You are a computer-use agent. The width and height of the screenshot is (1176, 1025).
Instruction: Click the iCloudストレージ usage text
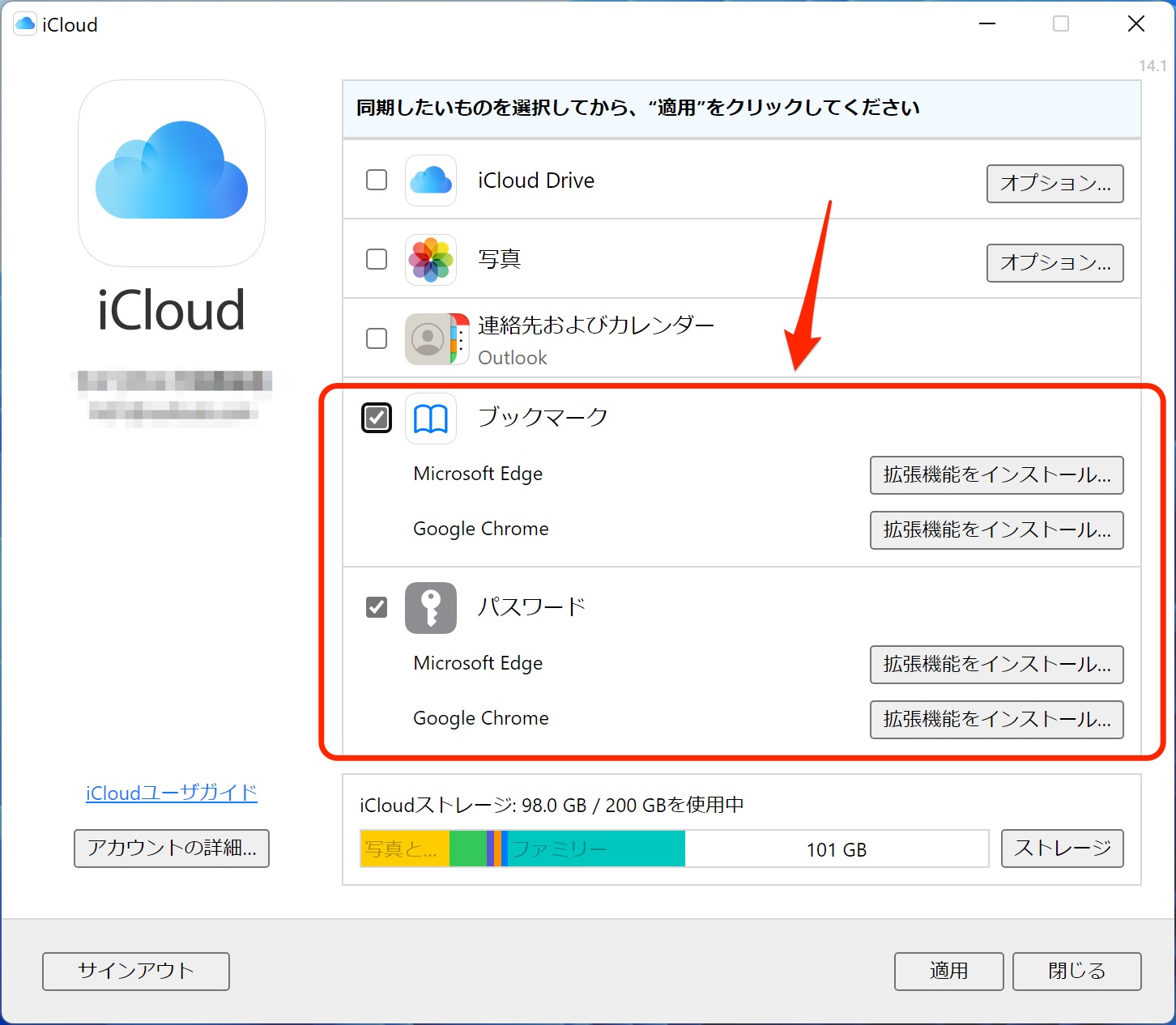tap(552, 806)
